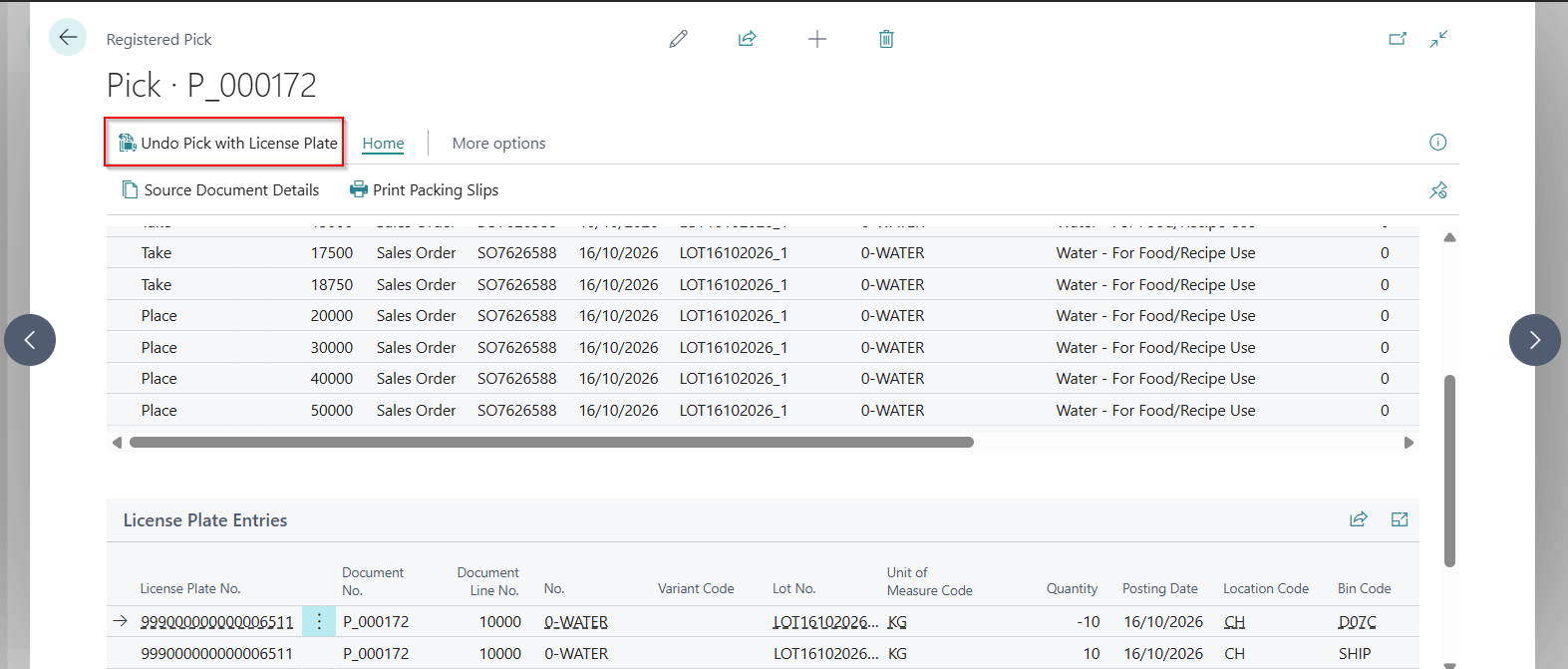Open item 0-WATER in first entry row

[x=576, y=622]
